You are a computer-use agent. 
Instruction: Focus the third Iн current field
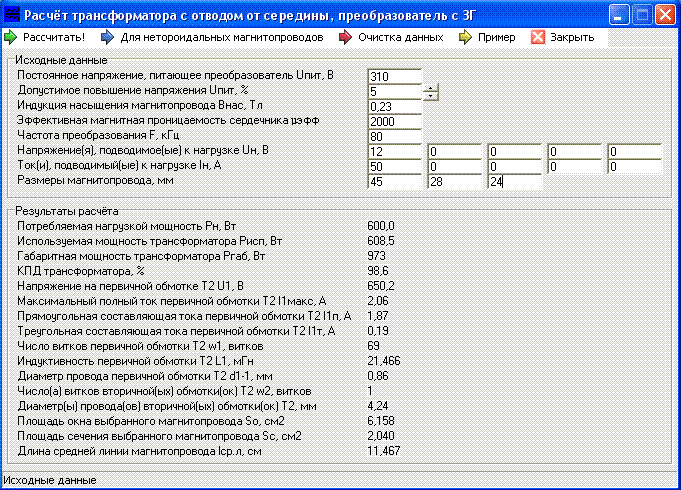(x=514, y=166)
